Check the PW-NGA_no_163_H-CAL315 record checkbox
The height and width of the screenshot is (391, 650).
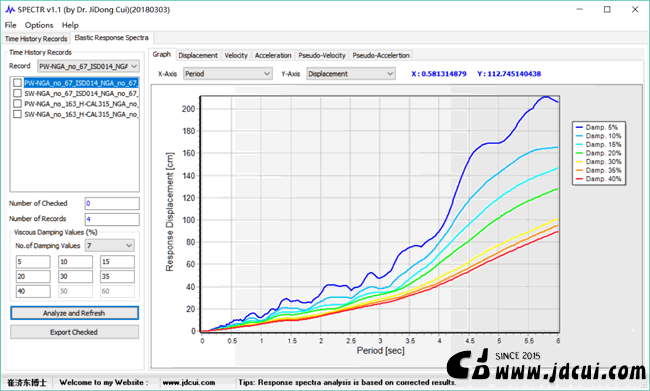tap(17, 104)
